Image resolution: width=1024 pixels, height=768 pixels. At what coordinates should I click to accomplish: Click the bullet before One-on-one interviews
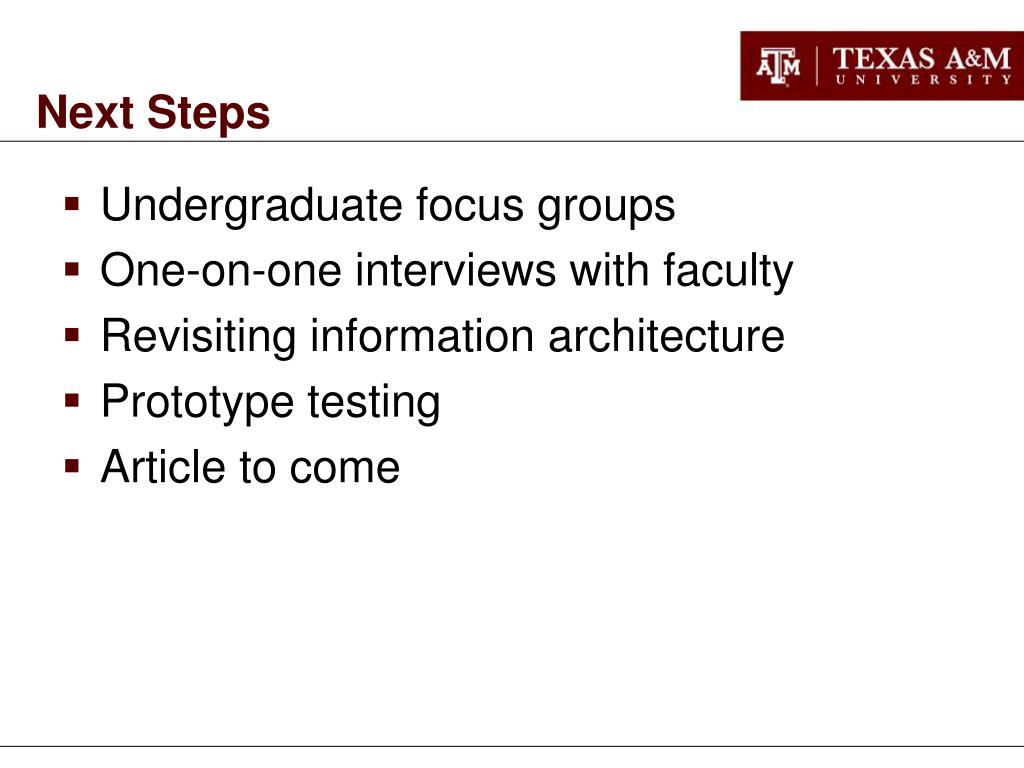pos(71,272)
